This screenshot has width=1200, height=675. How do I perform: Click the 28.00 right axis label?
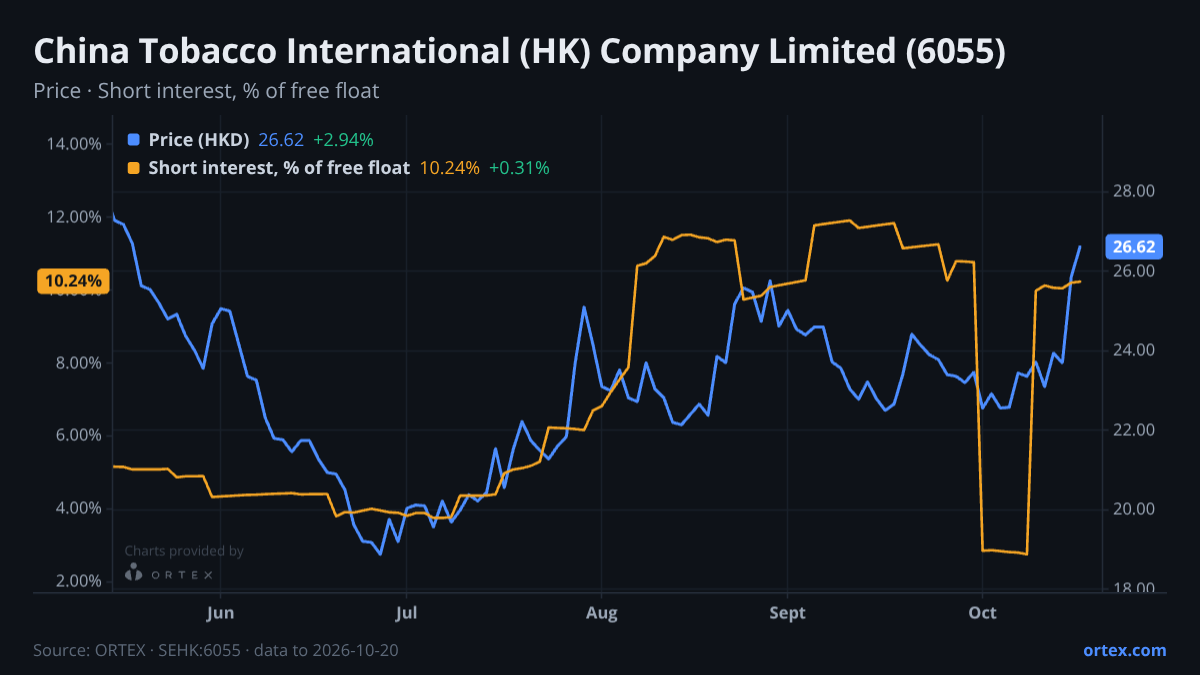(1133, 191)
